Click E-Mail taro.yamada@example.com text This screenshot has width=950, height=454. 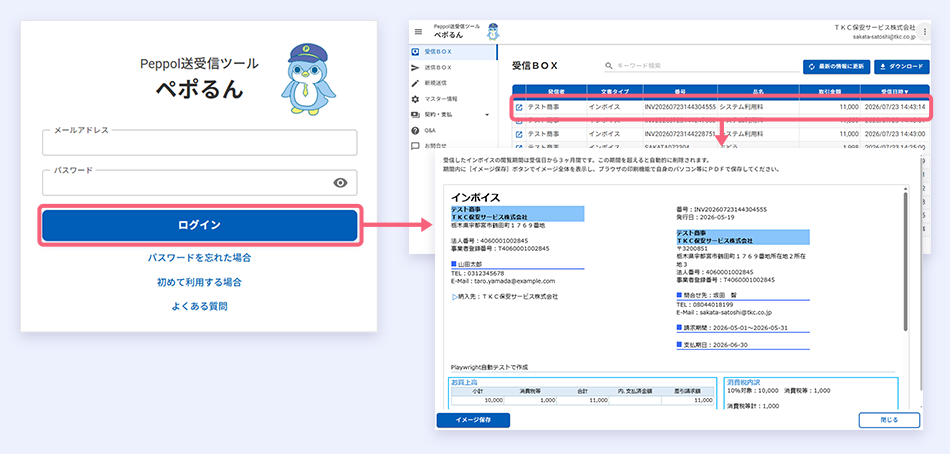[x=503, y=281]
